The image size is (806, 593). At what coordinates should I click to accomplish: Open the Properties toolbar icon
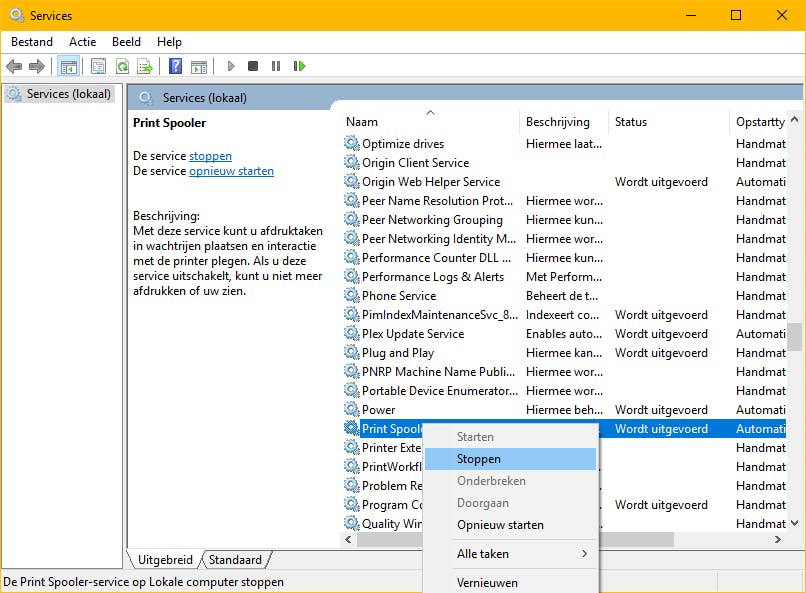click(x=98, y=66)
